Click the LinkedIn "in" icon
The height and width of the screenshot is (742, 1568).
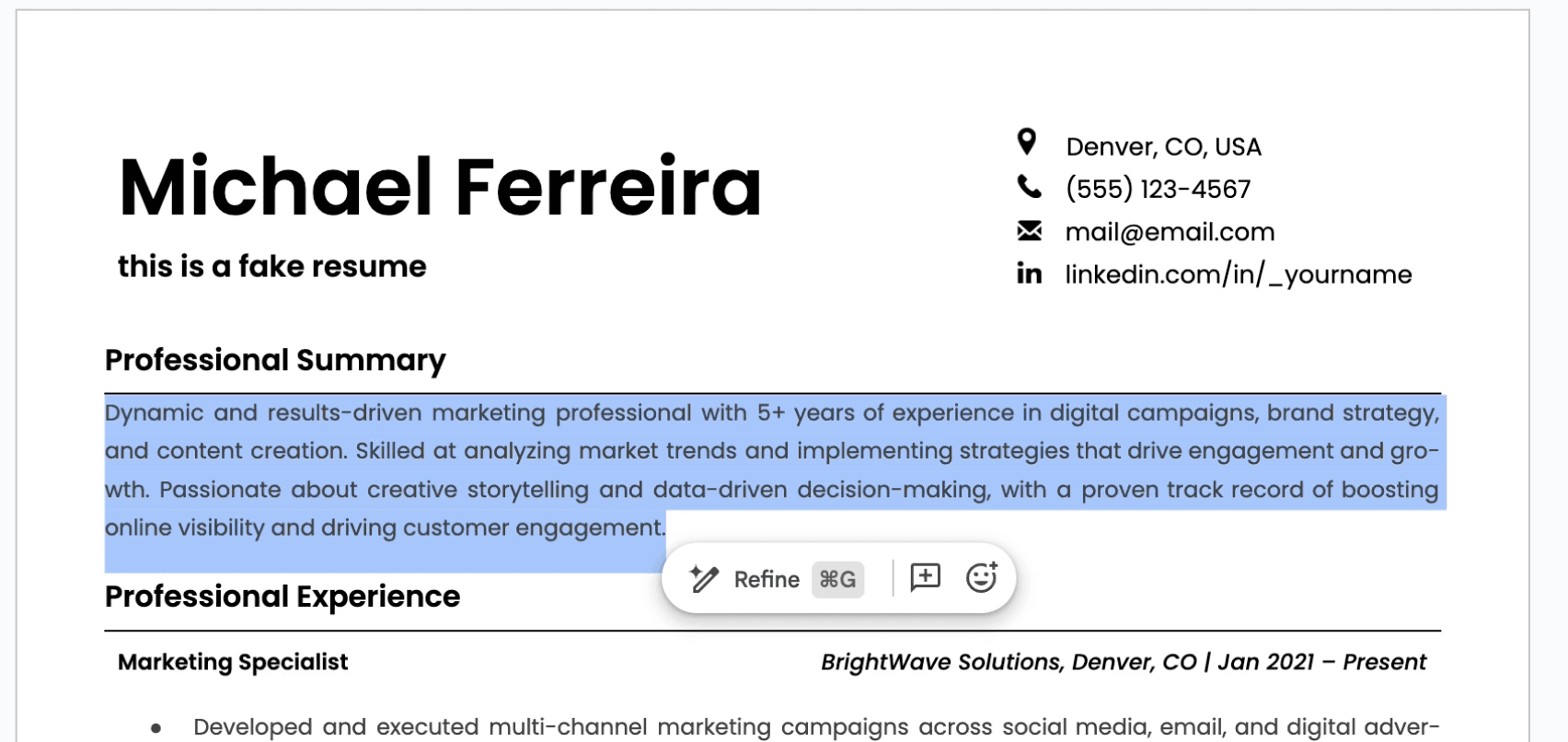point(1029,273)
